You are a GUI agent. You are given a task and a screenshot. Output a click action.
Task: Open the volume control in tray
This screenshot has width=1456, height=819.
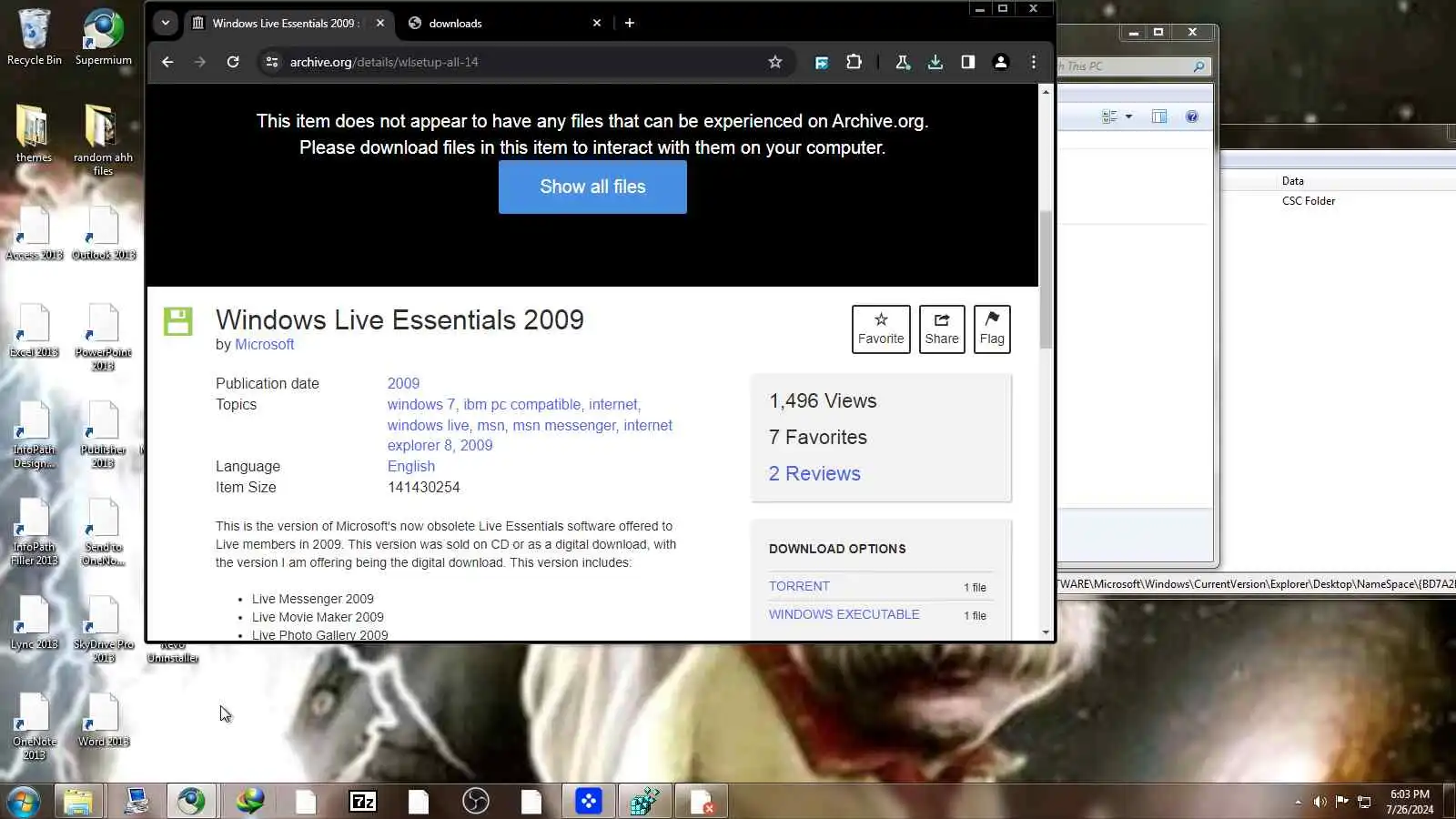tap(1319, 802)
